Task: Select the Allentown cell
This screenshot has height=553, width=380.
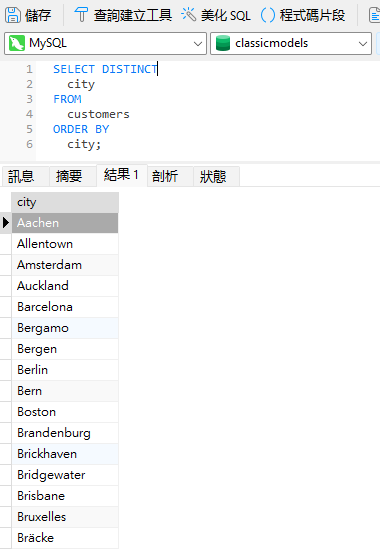Action: tap(65, 244)
